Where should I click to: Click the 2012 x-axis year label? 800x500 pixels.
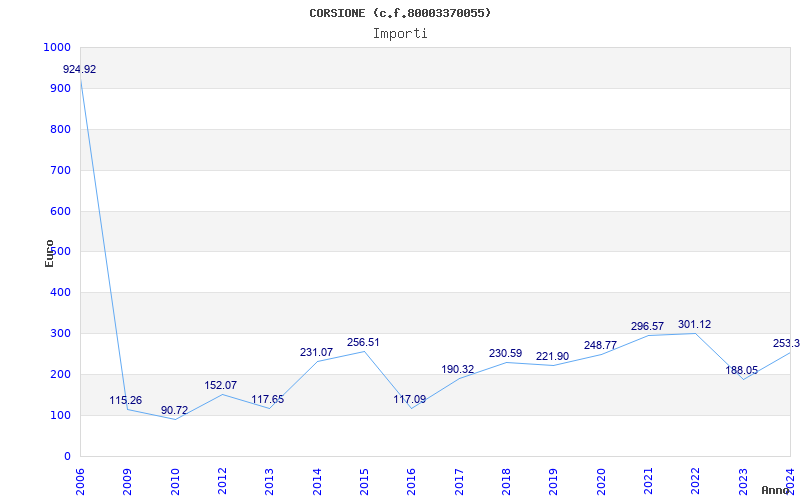[222, 482]
